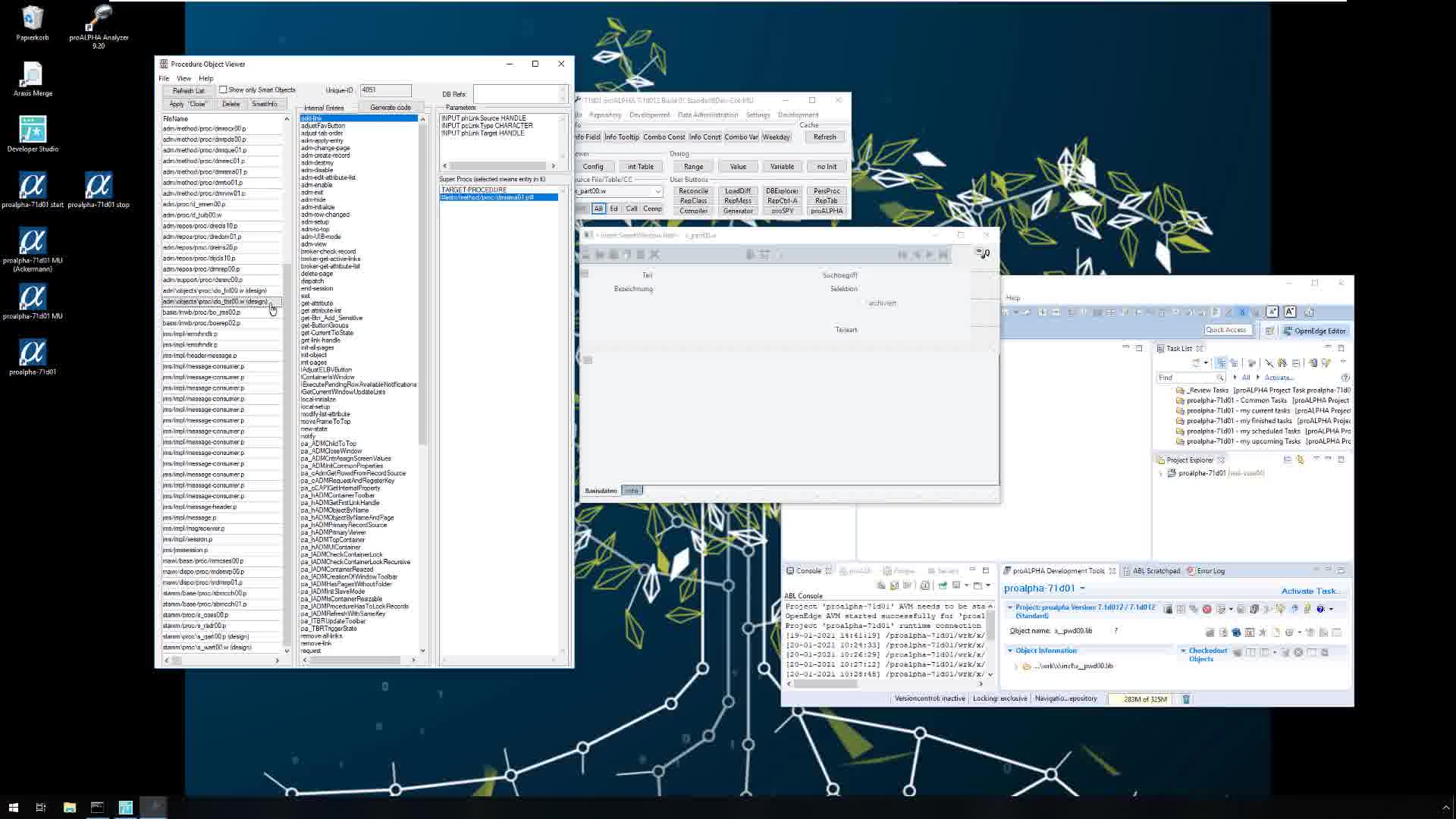The width and height of the screenshot is (1456, 819).
Task: Click categorized view icon in Task List toolbar
Action: pos(1221,363)
